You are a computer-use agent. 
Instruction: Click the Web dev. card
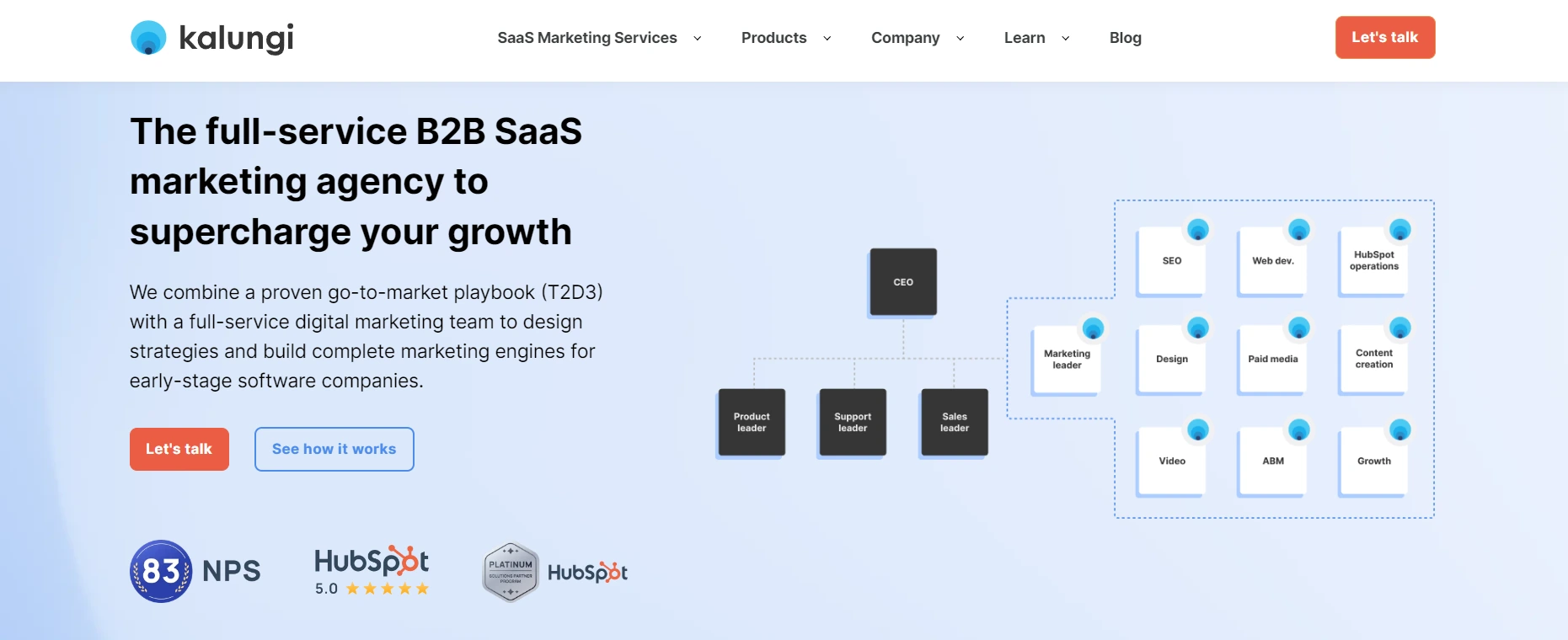(x=1273, y=261)
